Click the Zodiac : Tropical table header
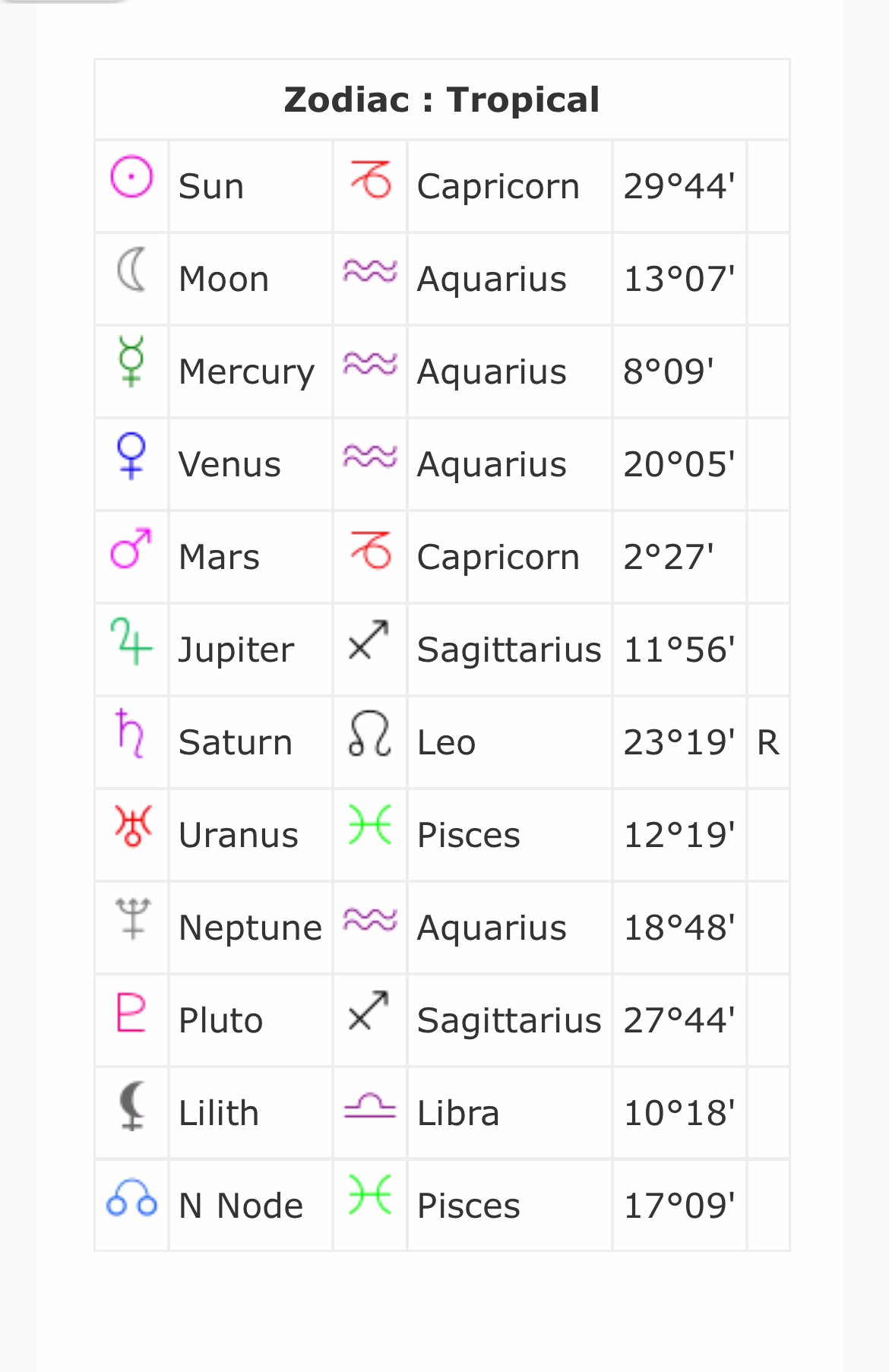 tap(441, 100)
